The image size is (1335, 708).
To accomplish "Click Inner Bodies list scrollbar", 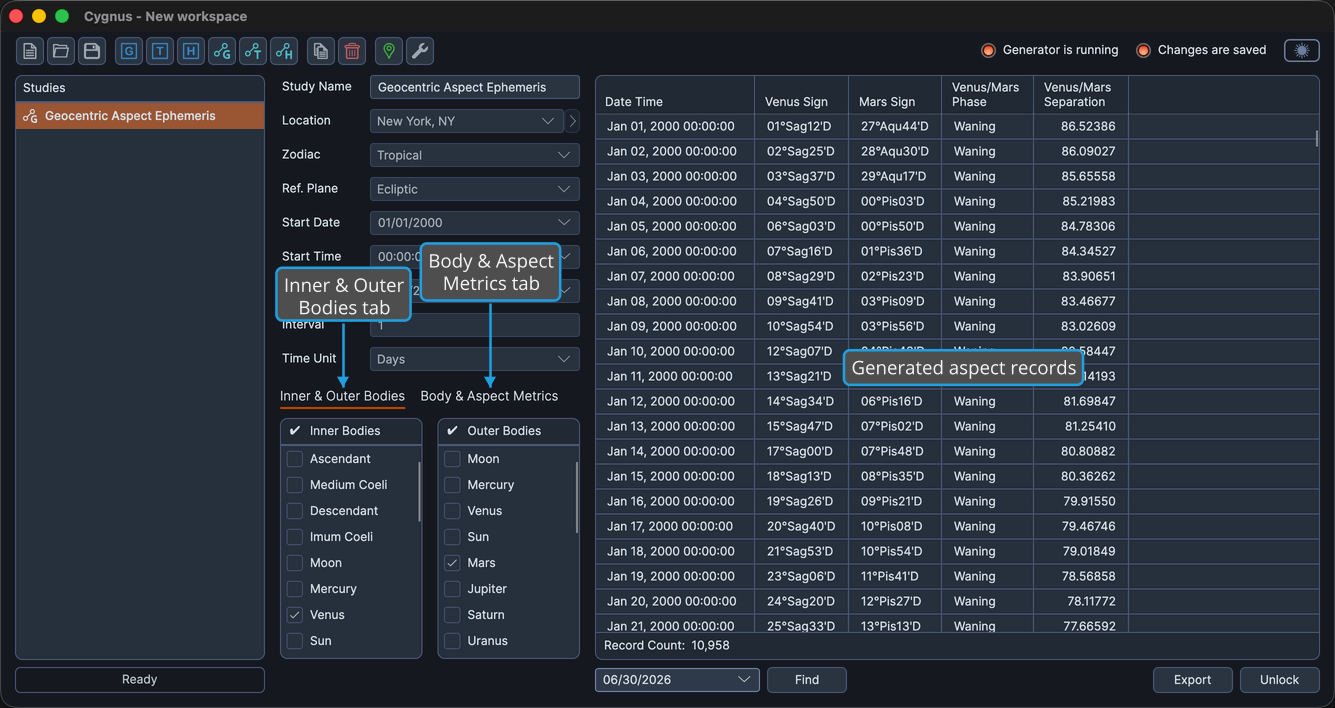I will point(419,491).
